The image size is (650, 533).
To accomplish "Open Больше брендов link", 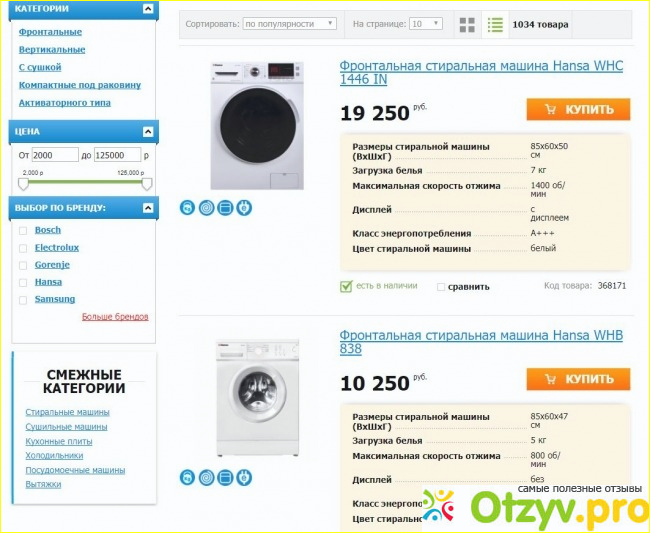I will click(x=115, y=317).
